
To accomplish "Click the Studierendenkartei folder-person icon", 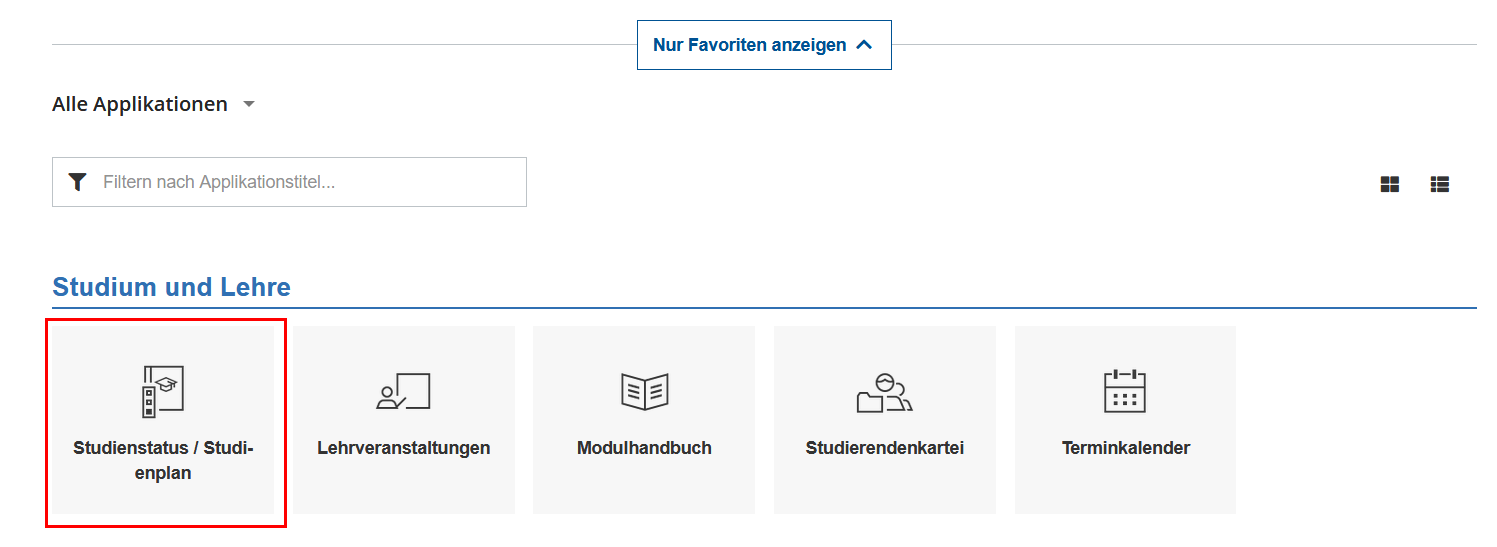I will tap(884, 392).
